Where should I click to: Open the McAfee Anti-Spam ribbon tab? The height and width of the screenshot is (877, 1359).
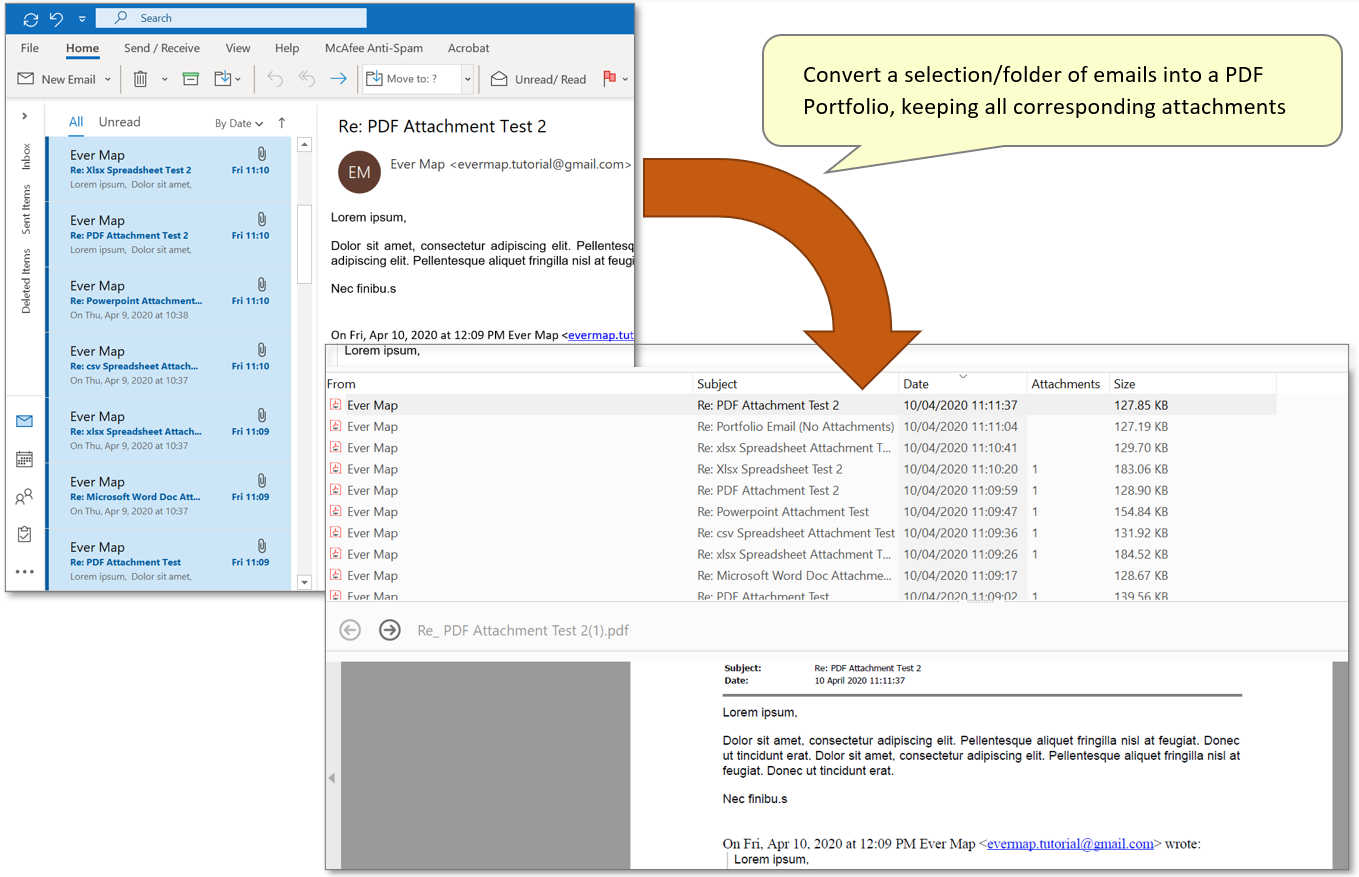coord(373,48)
